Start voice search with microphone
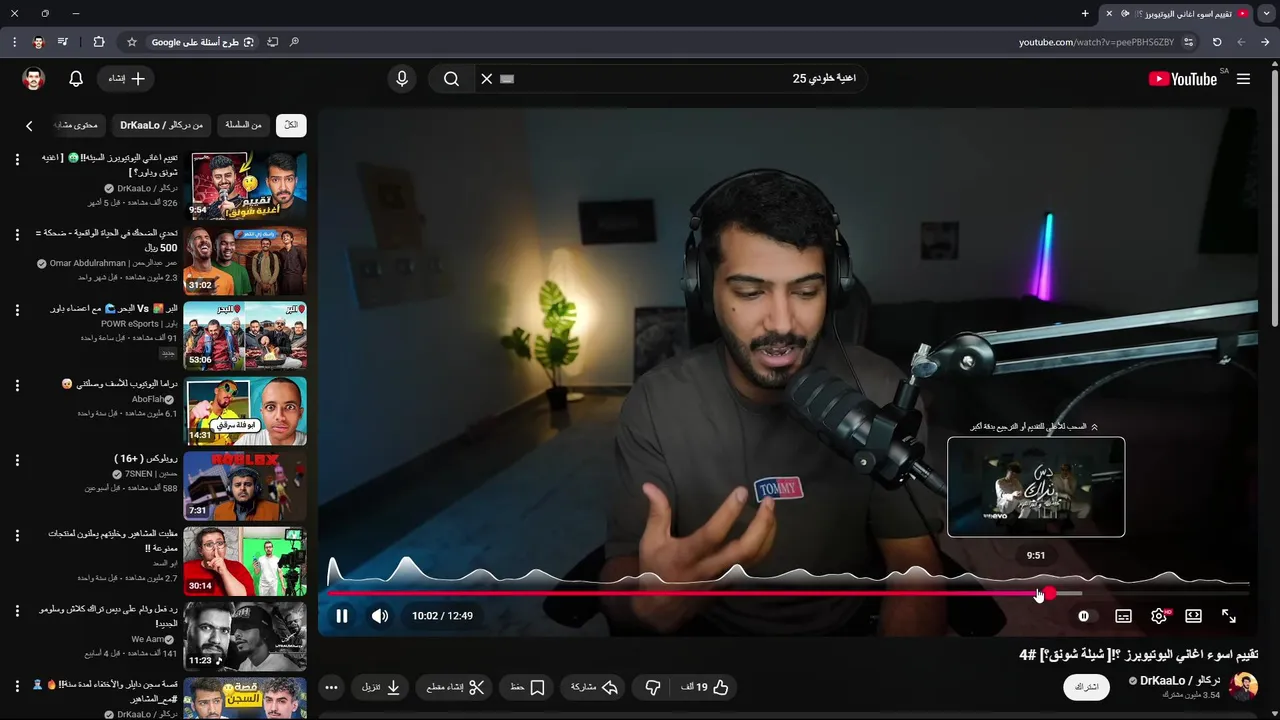1280x720 pixels. point(402,79)
